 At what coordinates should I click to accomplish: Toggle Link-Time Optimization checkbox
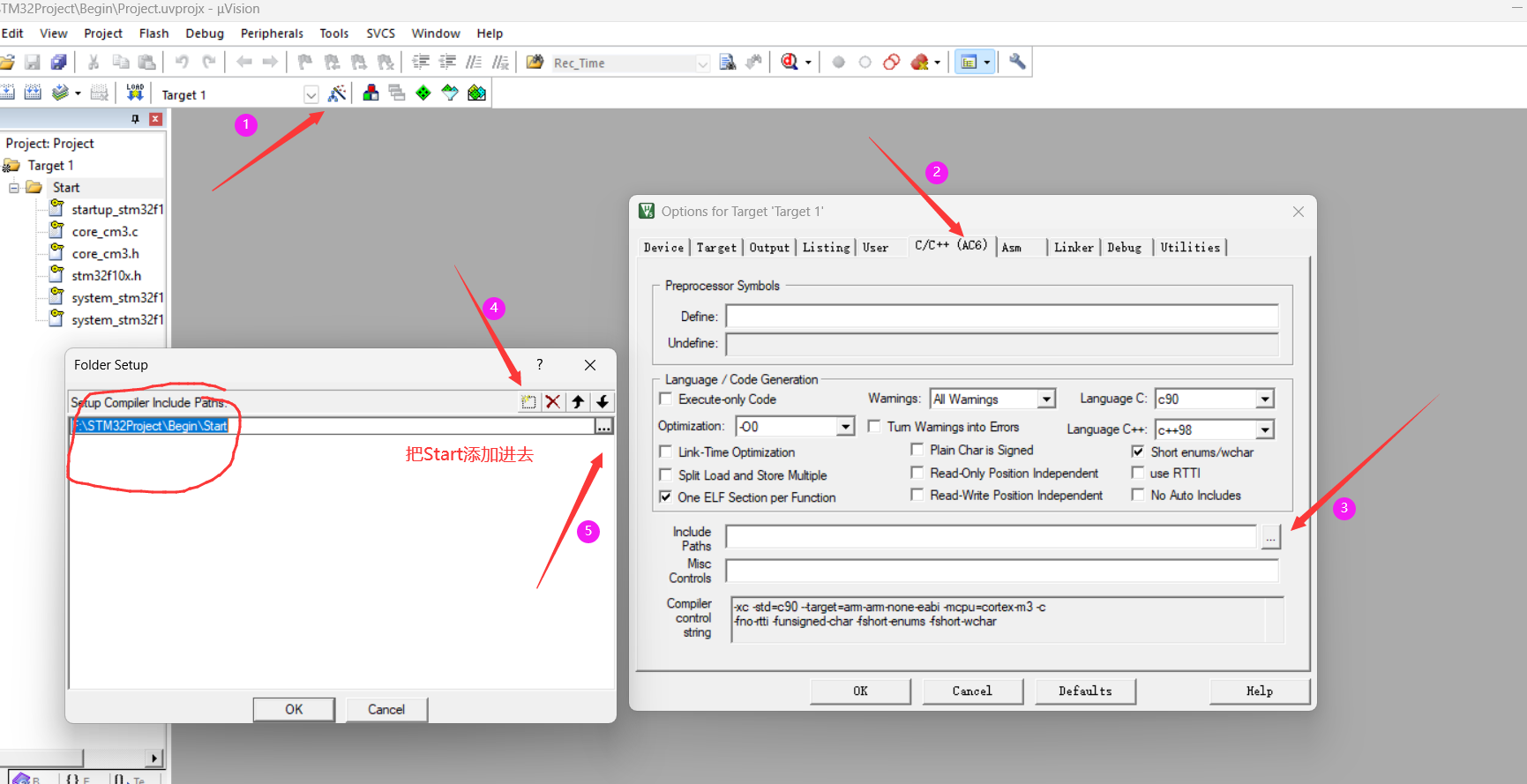(x=666, y=452)
